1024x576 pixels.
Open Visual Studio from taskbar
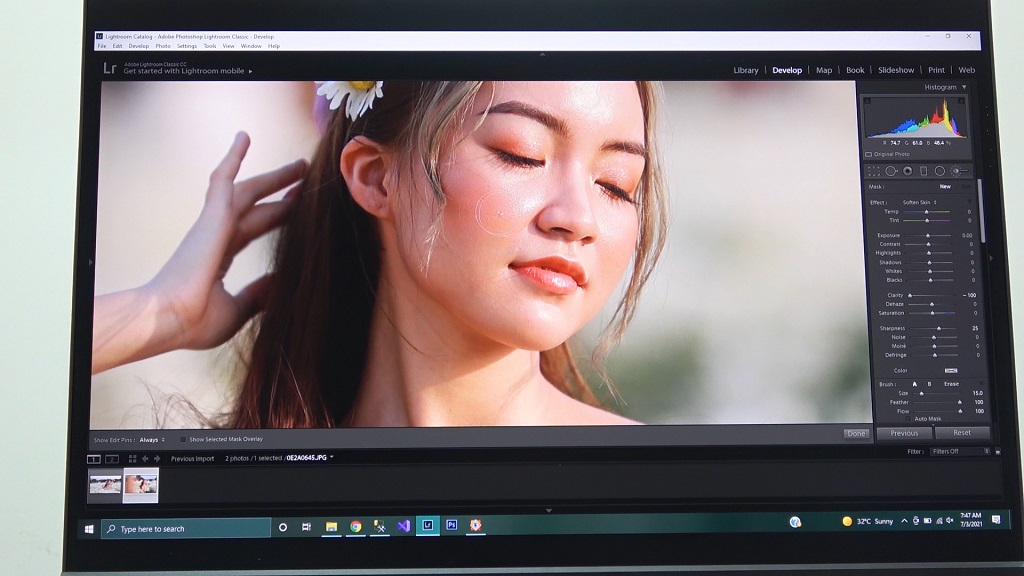[x=404, y=526]
